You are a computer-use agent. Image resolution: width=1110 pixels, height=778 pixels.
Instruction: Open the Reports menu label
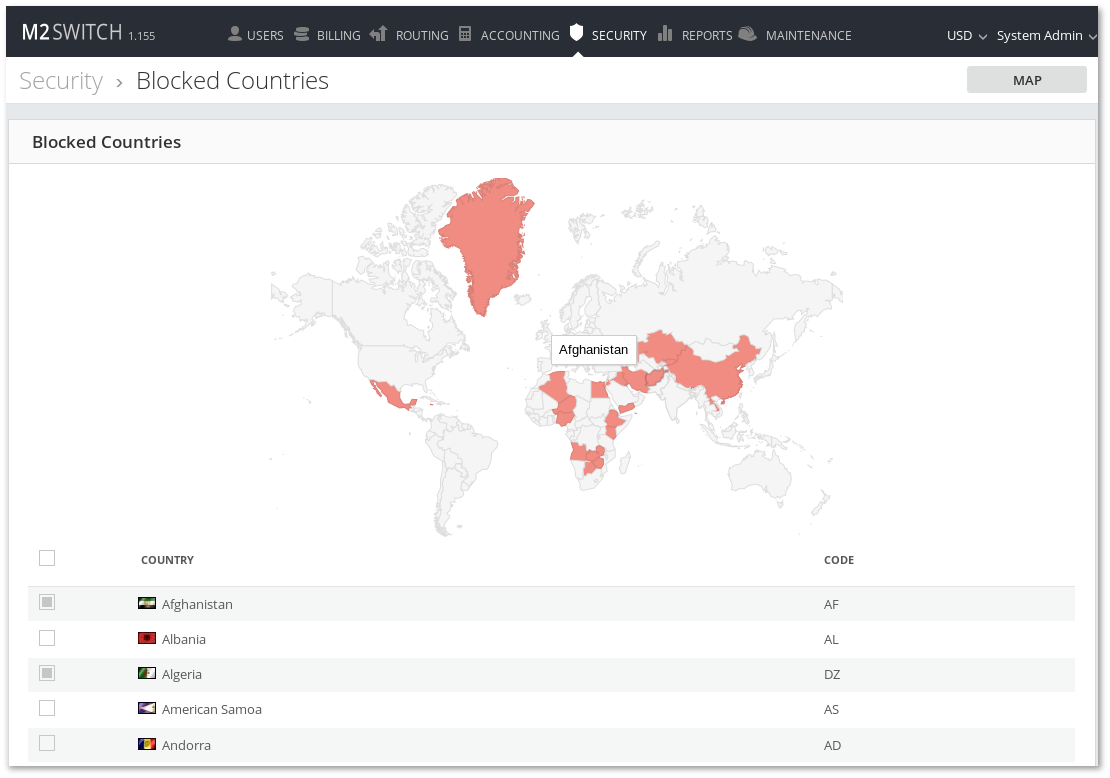tap(707, 35)
